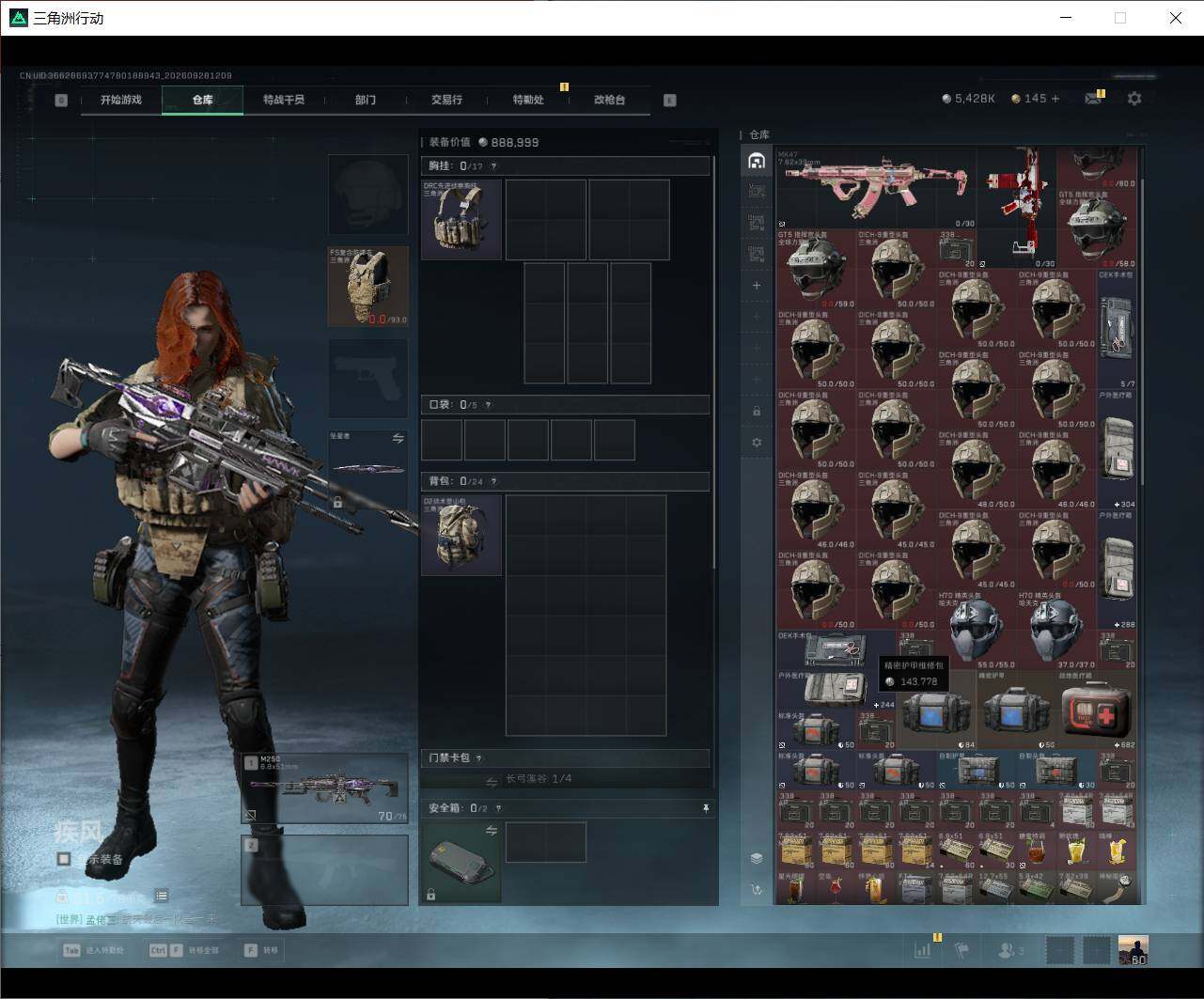Viewport: 1204px width, 999px height.
Task: Click the stack-sort layers icon in warehouse sidebar
Action: pyautogui.click(x=757, y=858)
